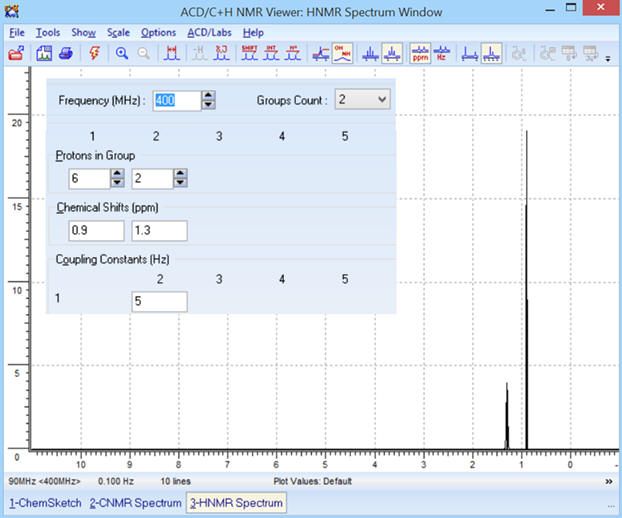Click the red J coupling constants icon
The height and width of the screenshot is (518, 622).
pos(221,53)
